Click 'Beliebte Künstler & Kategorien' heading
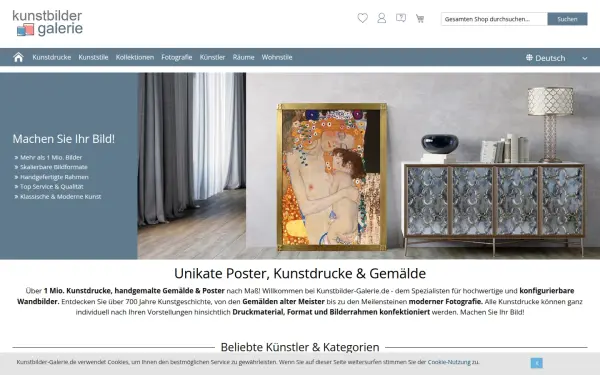This screenshot has height=375, width=600. (300, 347)
